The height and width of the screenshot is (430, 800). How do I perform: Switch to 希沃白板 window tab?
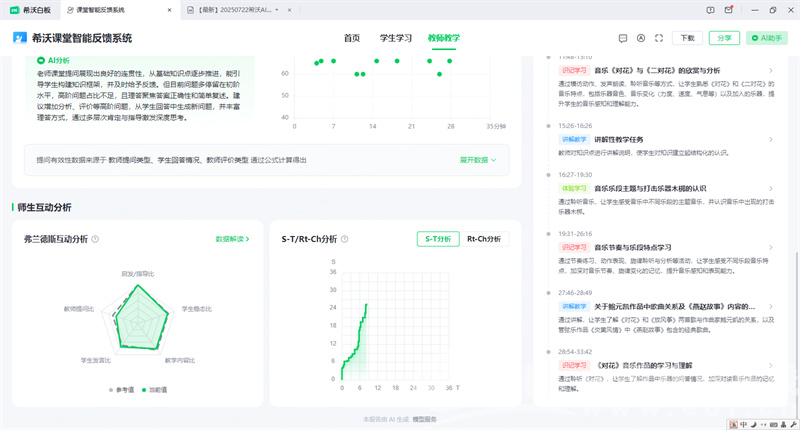point(31,10)
